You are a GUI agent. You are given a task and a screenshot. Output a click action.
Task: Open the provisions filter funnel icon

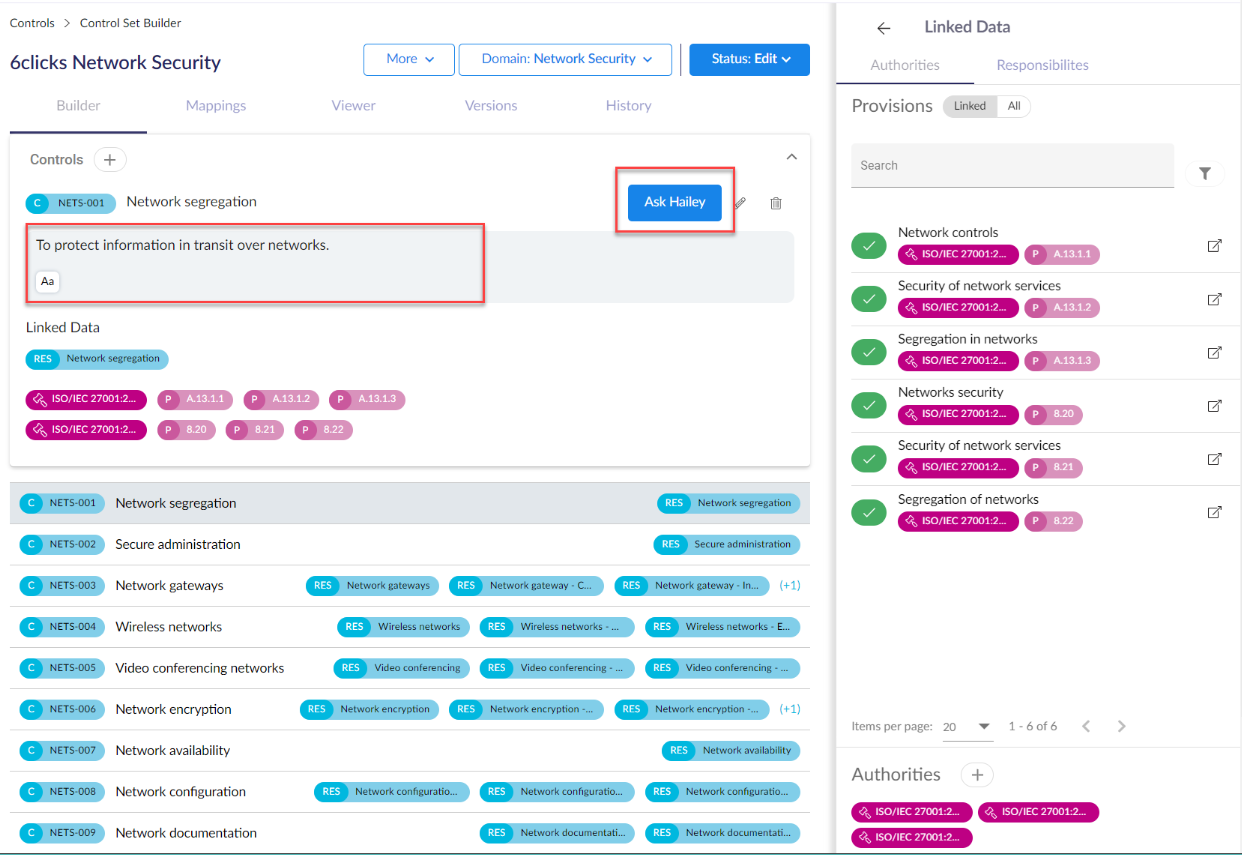coord(1205,174)
